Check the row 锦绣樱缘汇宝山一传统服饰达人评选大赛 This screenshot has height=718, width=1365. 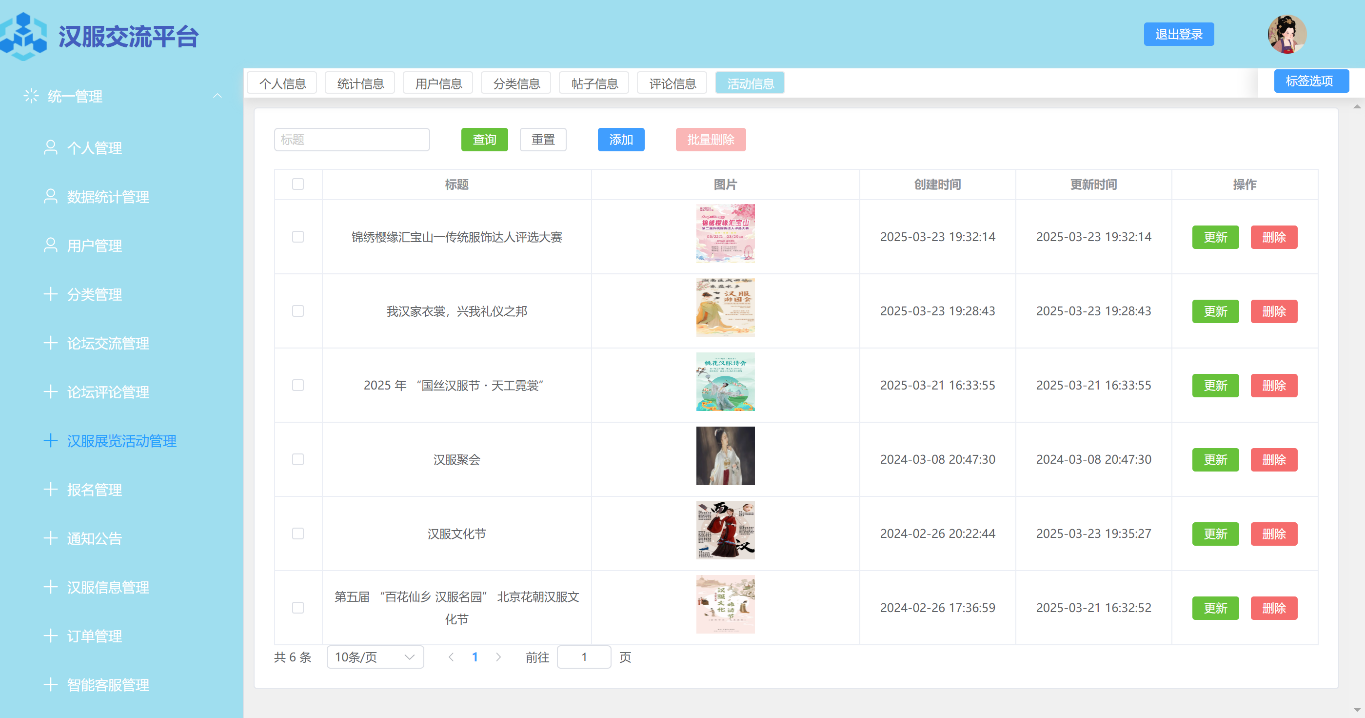[298, 237]
